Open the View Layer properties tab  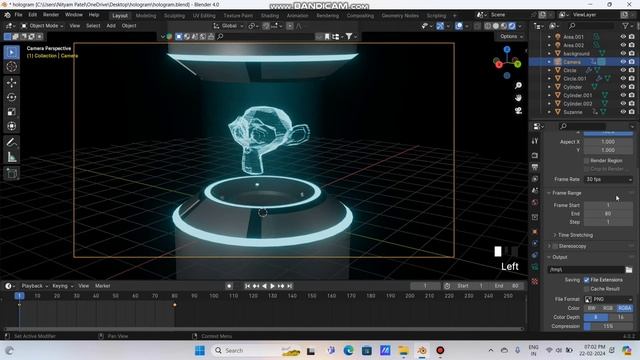(x=535, y=179)
